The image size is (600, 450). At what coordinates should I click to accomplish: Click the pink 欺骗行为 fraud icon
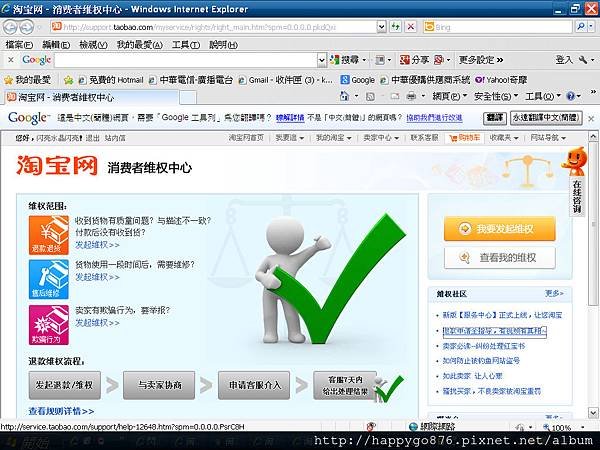click(x=49, y=325)
